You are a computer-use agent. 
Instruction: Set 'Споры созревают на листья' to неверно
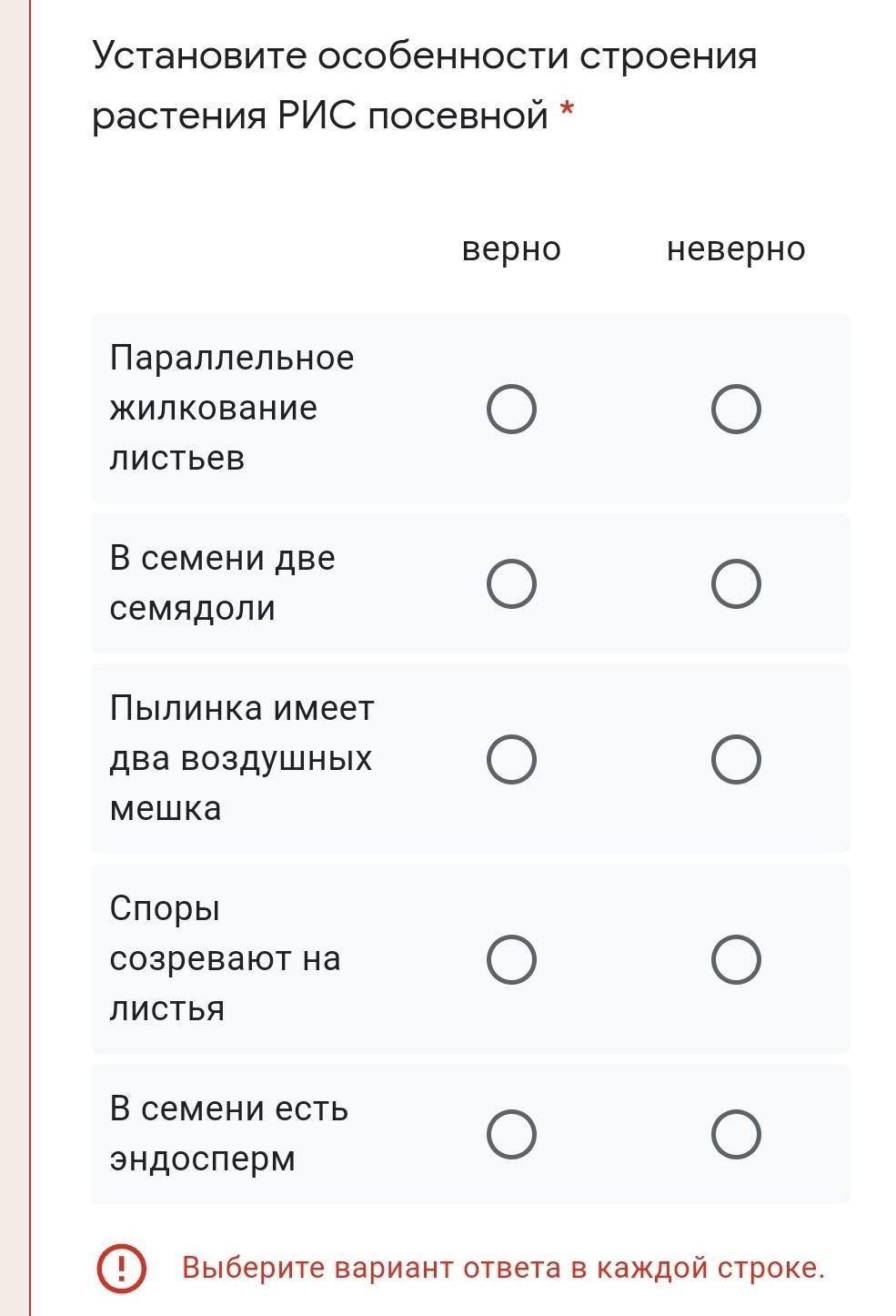(736, 959)
